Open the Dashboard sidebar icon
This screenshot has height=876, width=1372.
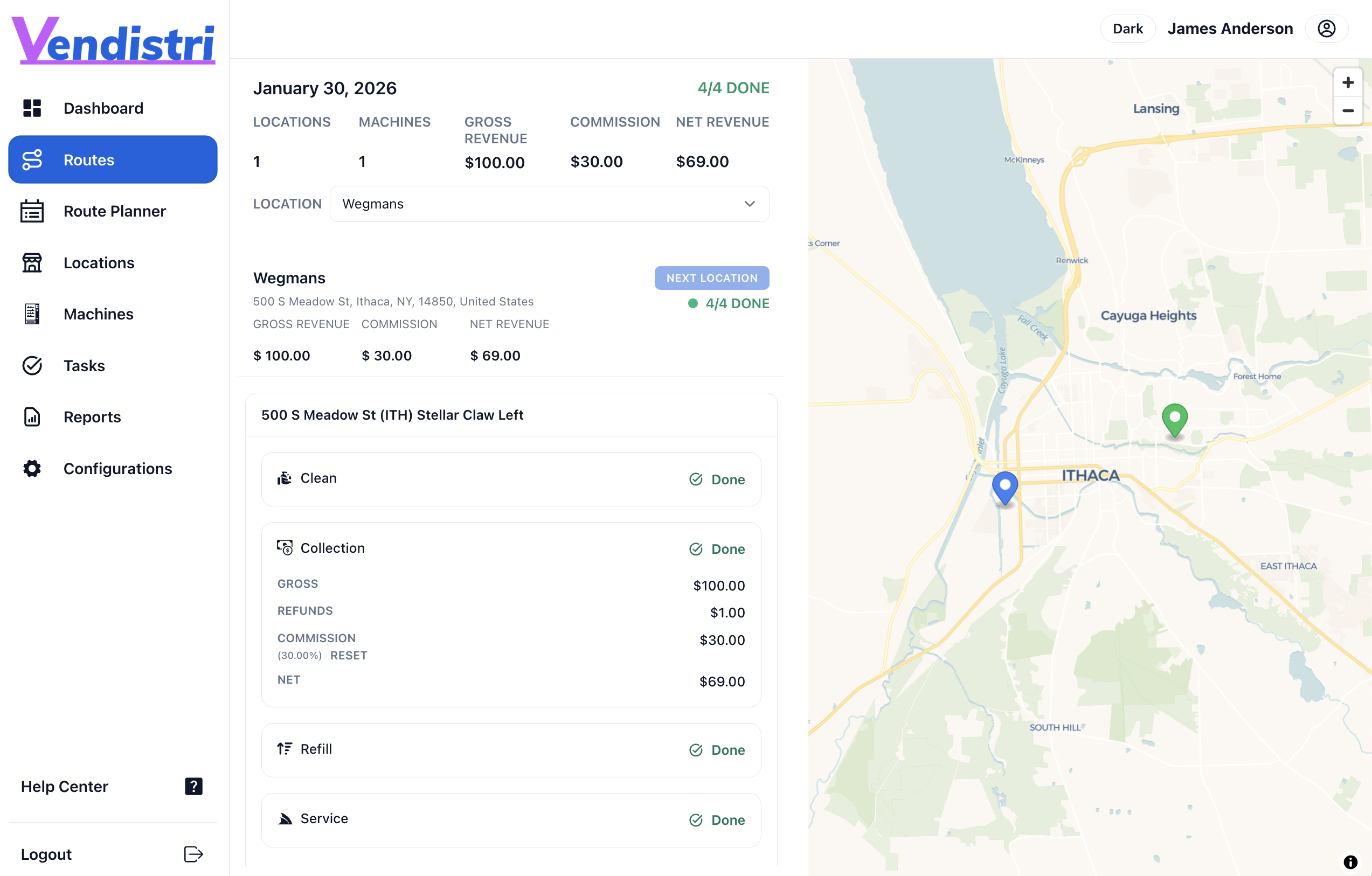[x=31, y=108]
